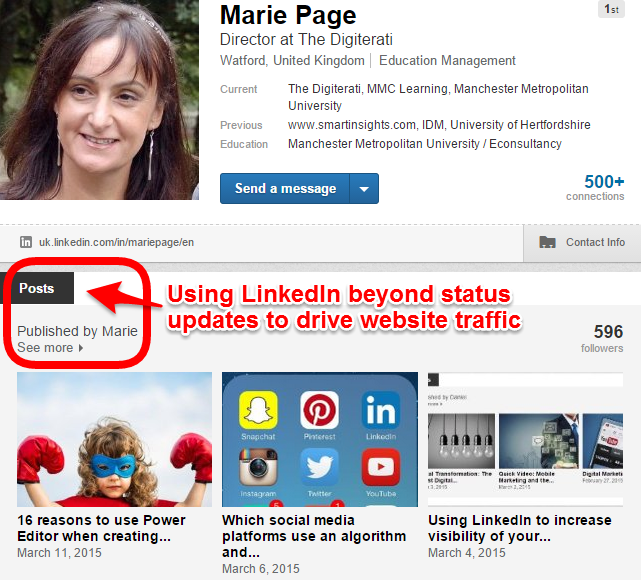Click the March 4, 2015 post date

coord(467,553)
